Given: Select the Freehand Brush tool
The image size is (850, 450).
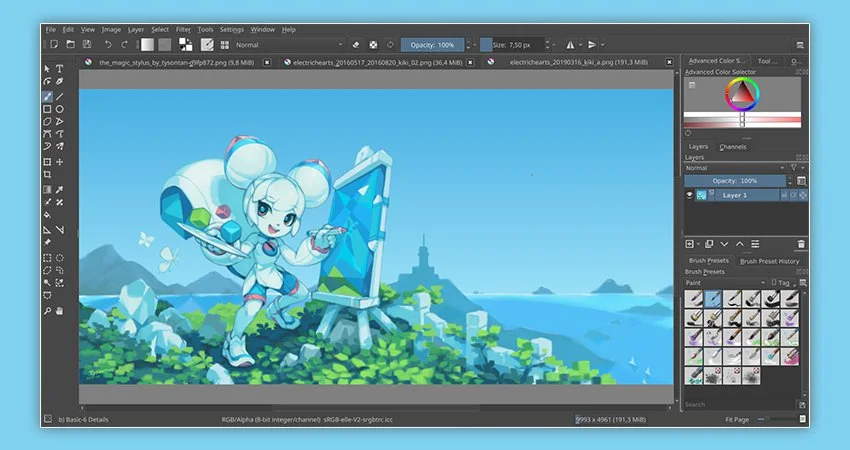Looking at the screenshot, I should tap(47, 97).
